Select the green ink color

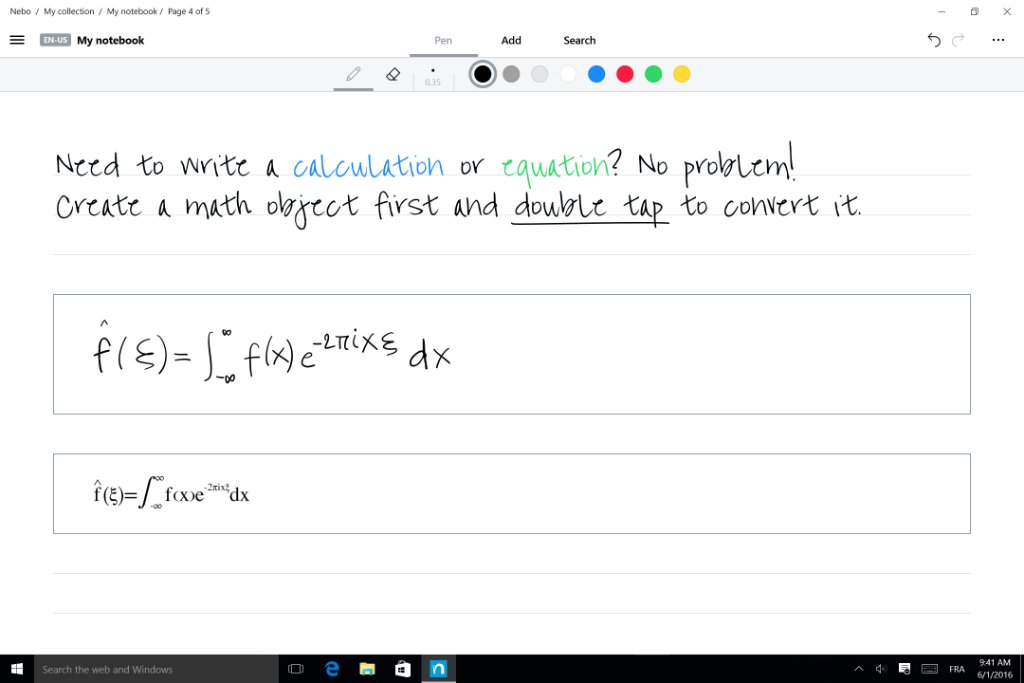[653, 73]
